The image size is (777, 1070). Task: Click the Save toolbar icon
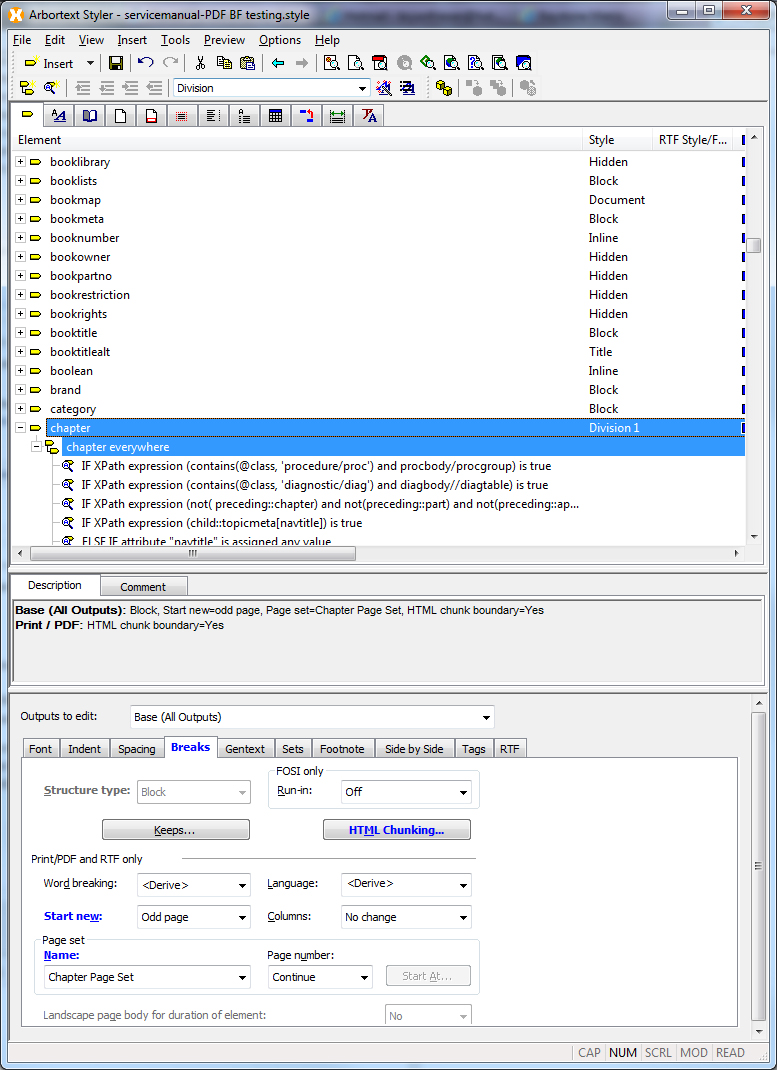coord(116,63)
